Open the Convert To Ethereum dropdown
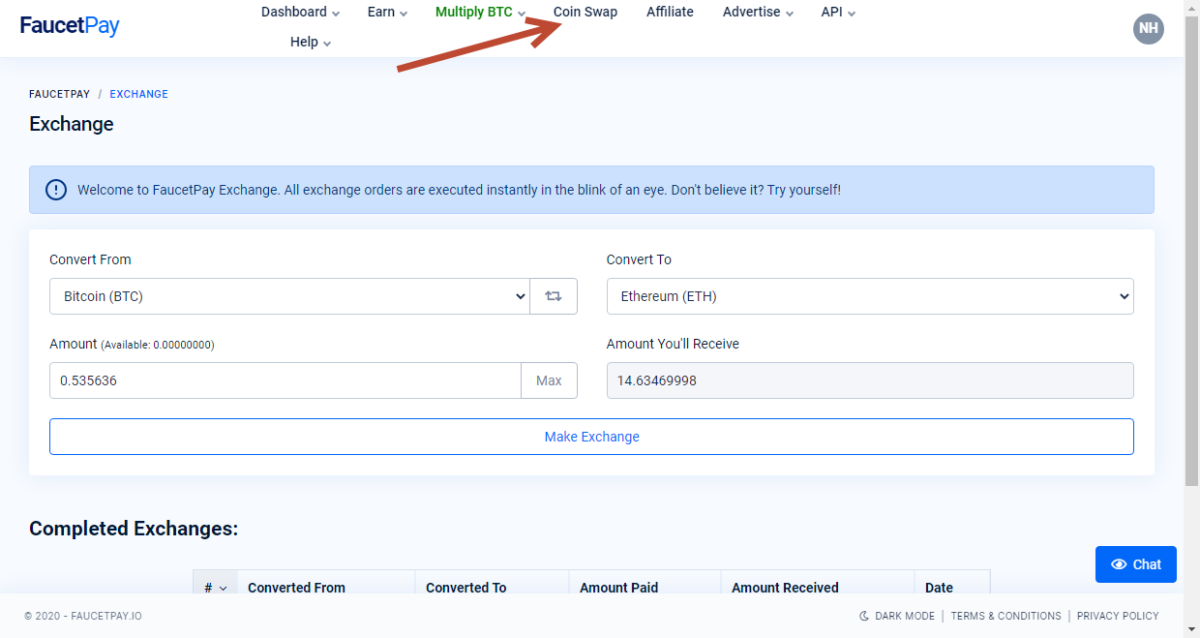The width and height of the screenshot is (1200, 638). coord(870,296)
